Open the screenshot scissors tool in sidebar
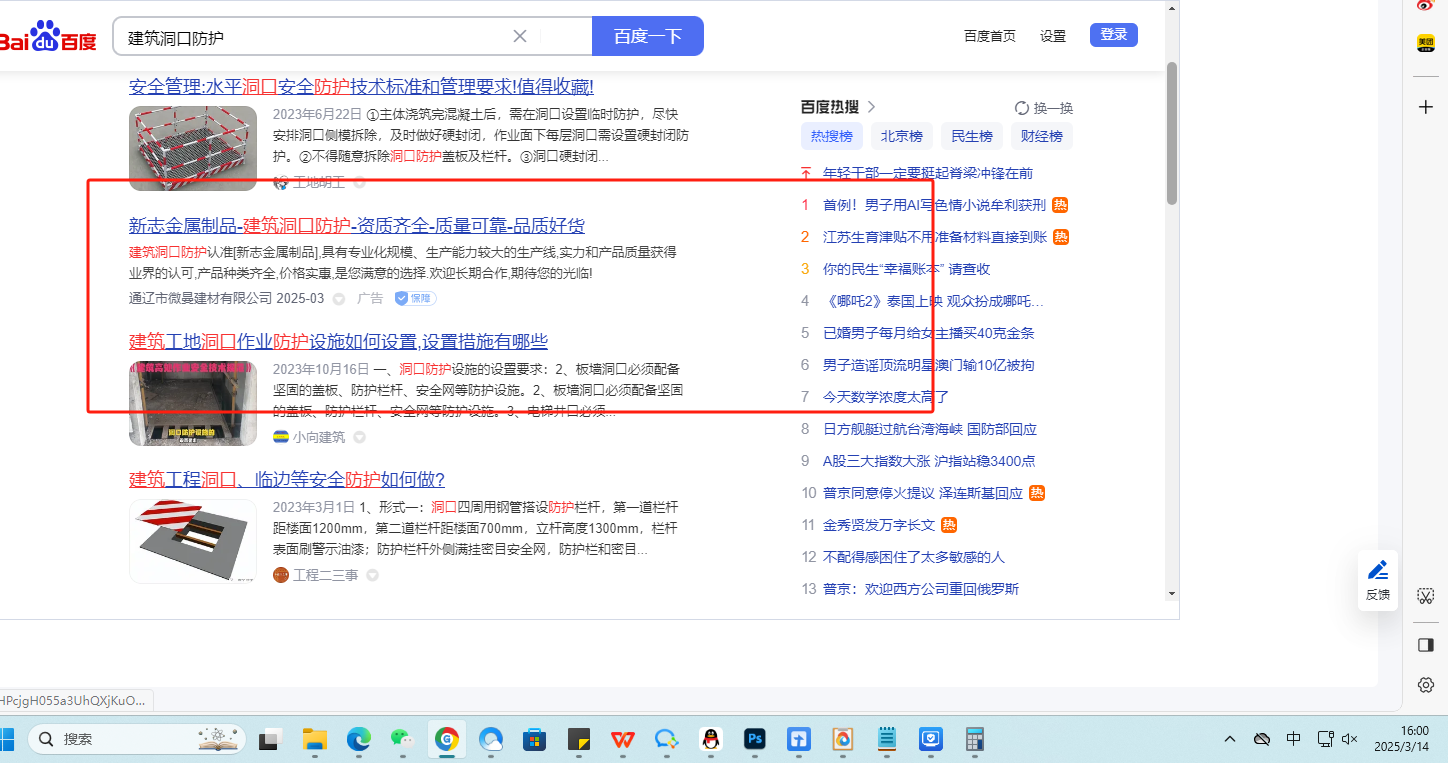 [x=1426, y=596]
